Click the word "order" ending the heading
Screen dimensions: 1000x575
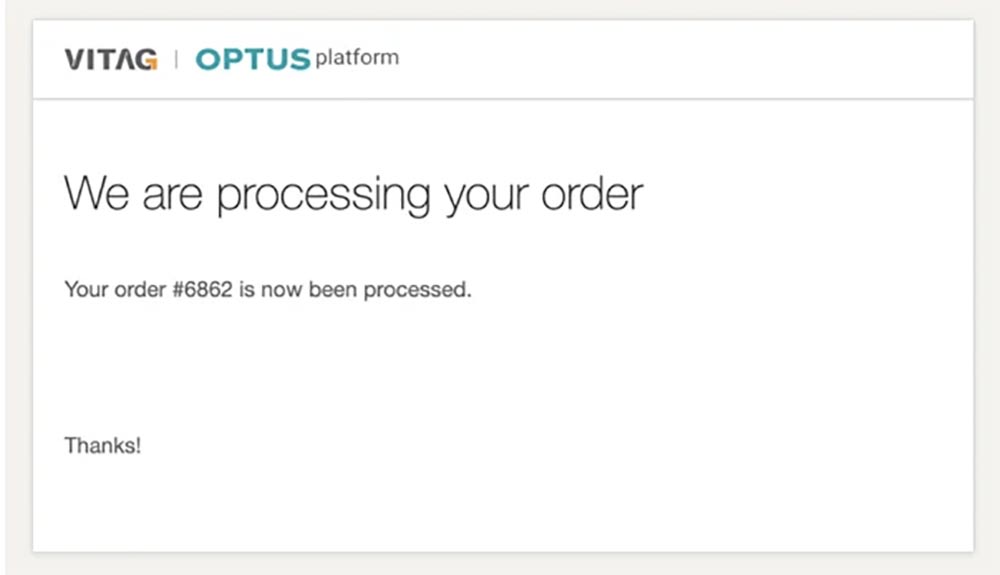click(592, 193)
